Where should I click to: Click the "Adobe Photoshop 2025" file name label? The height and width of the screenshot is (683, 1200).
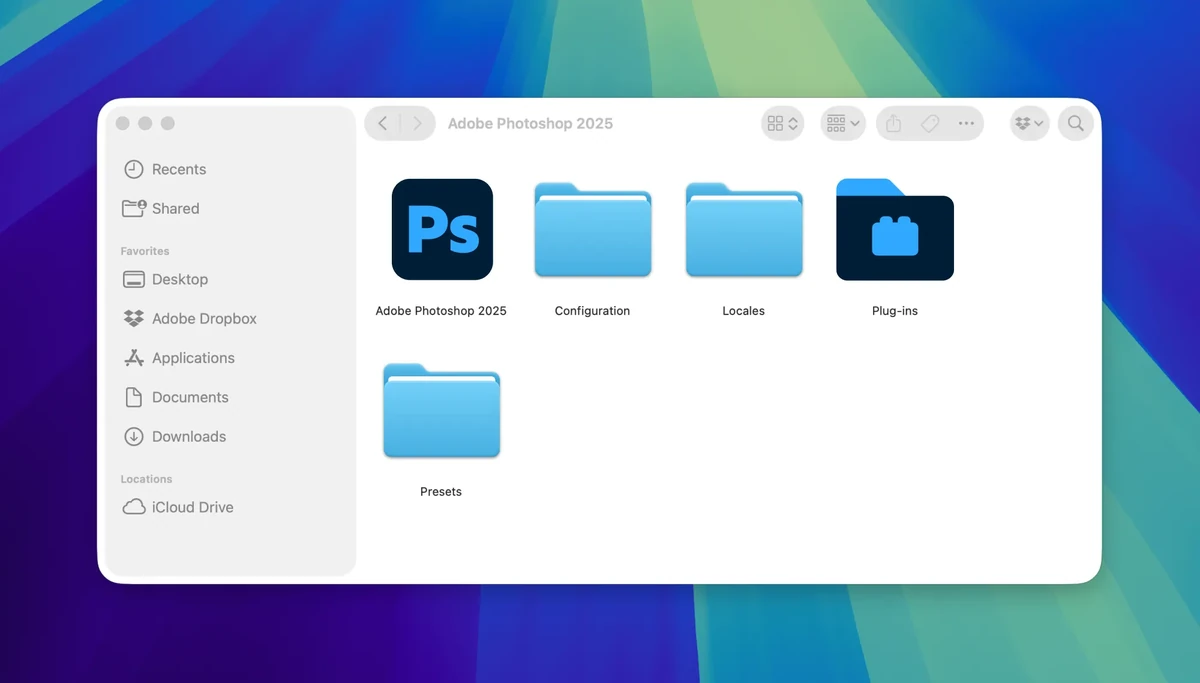[x=441, y=311]
